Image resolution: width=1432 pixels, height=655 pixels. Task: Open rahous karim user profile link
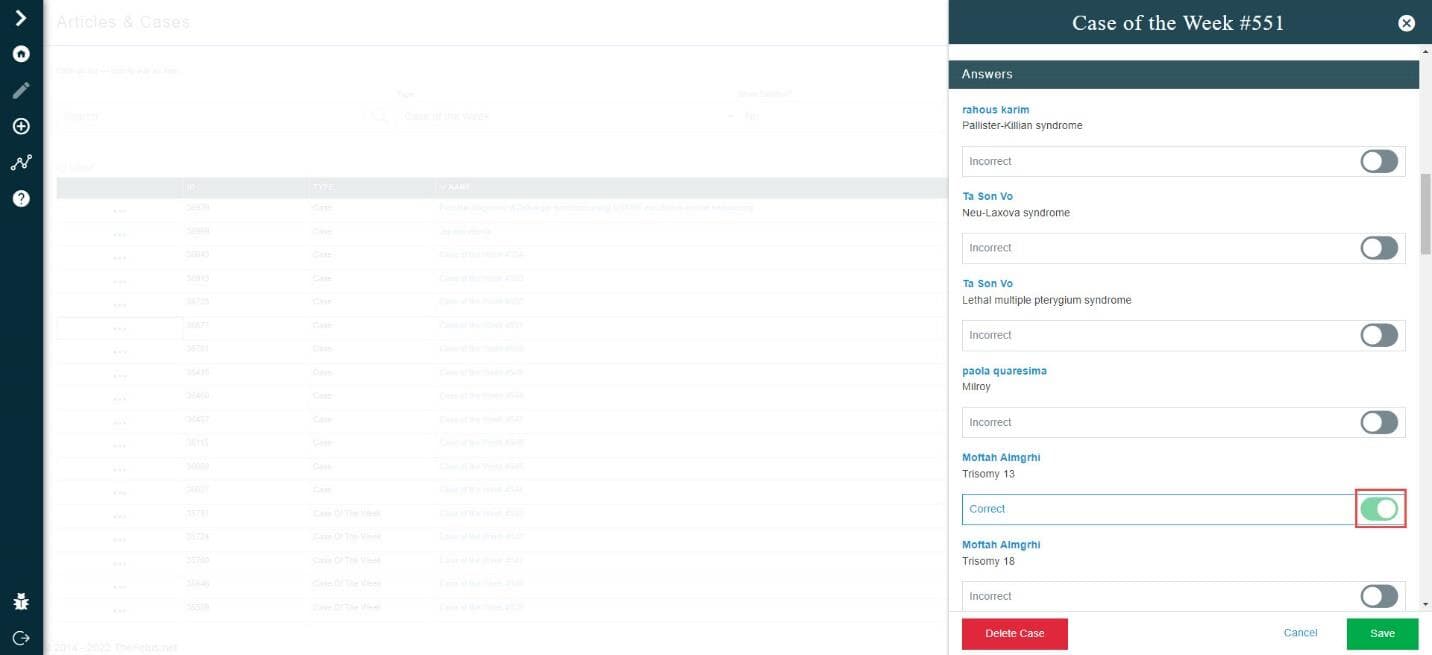pos(995,109)
